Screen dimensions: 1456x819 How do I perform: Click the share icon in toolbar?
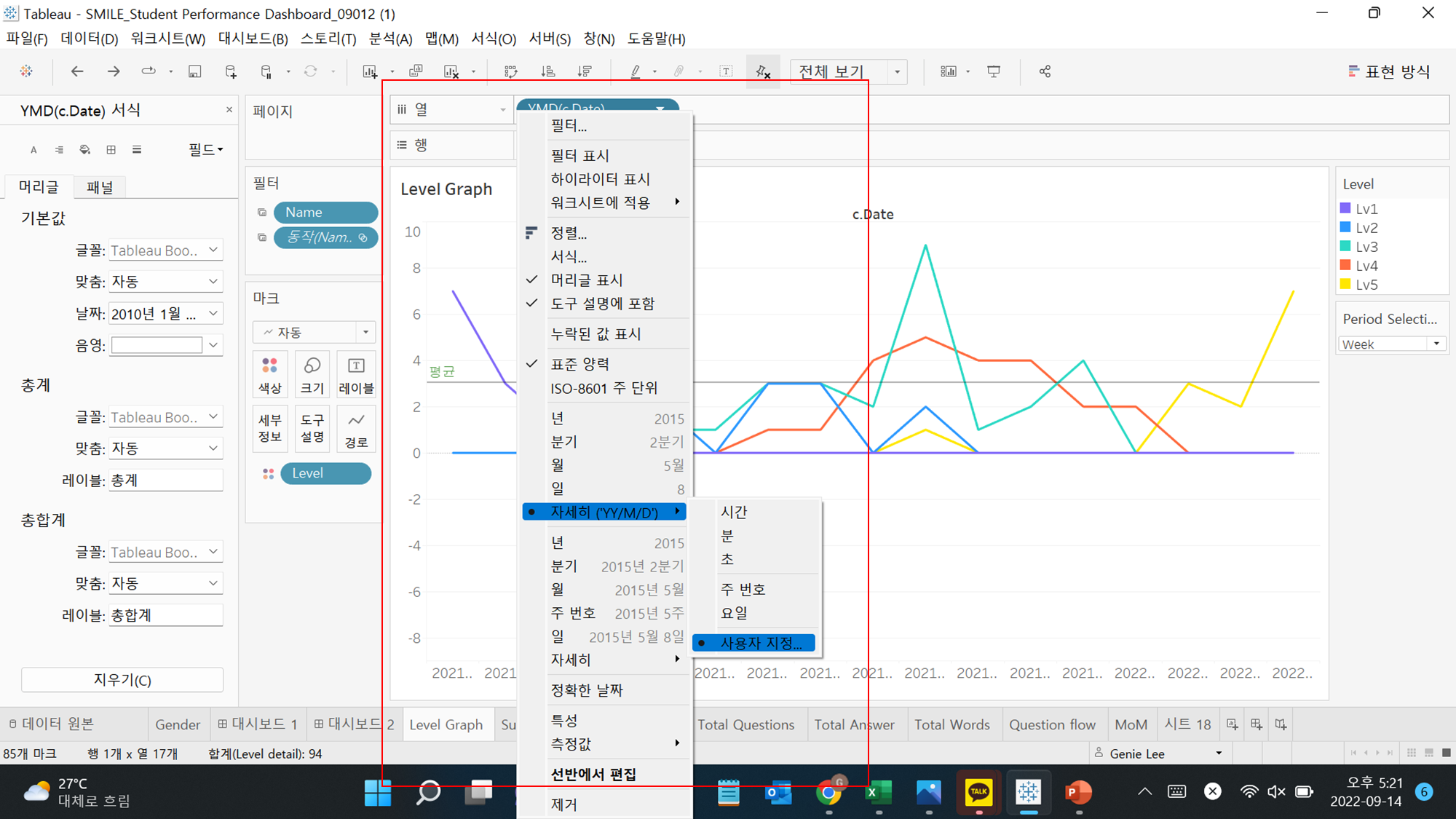(x=1045, y=71)
